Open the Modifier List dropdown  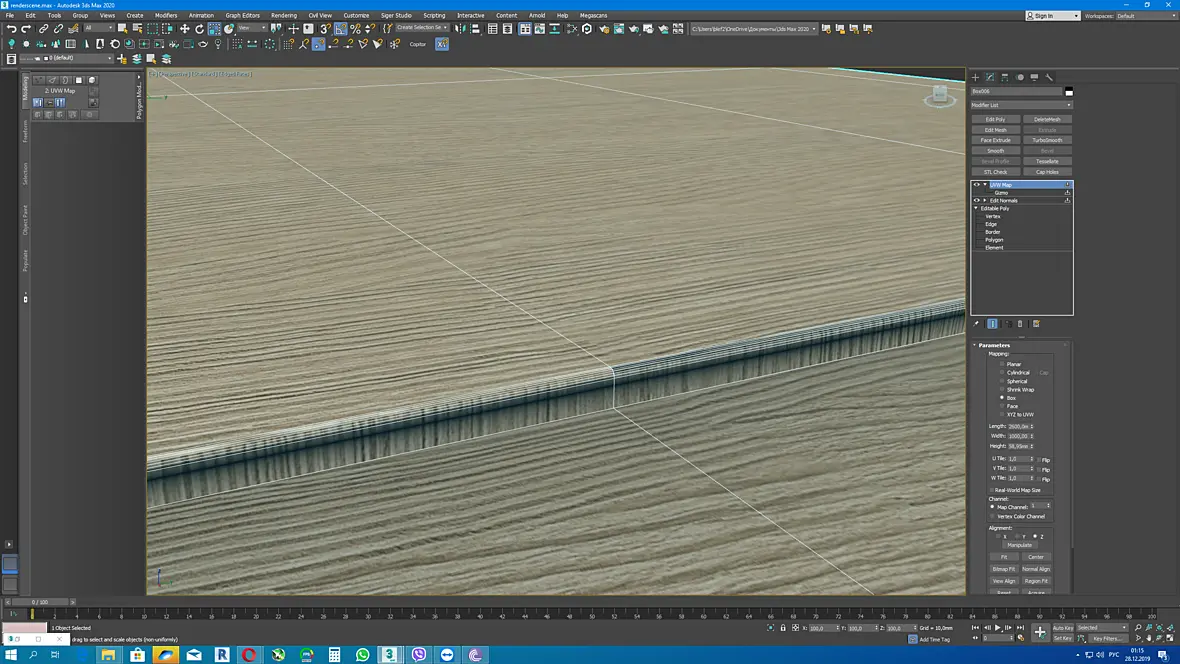click(1021, 105)
